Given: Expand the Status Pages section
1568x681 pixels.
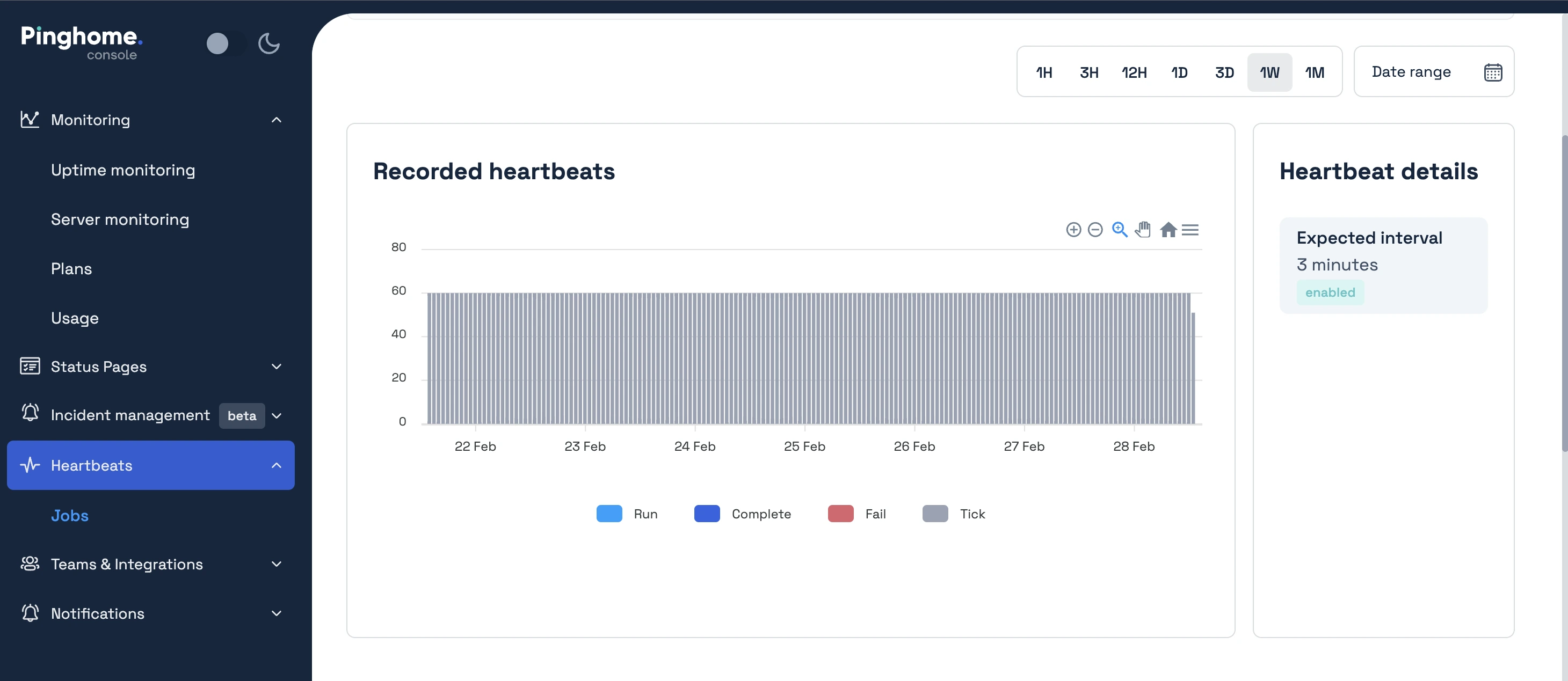Looking at the screenshot, I should coord(277,367).
